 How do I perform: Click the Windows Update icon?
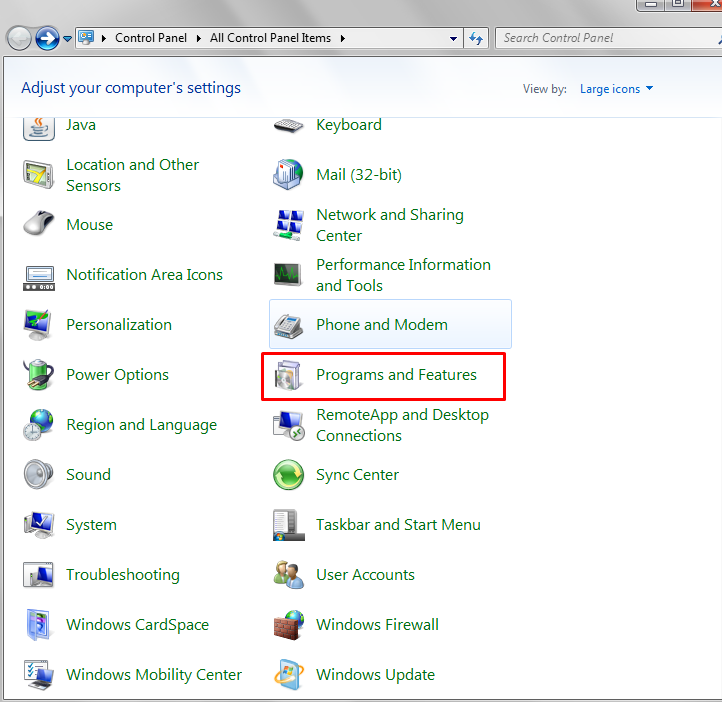click(x=288, y=675)
